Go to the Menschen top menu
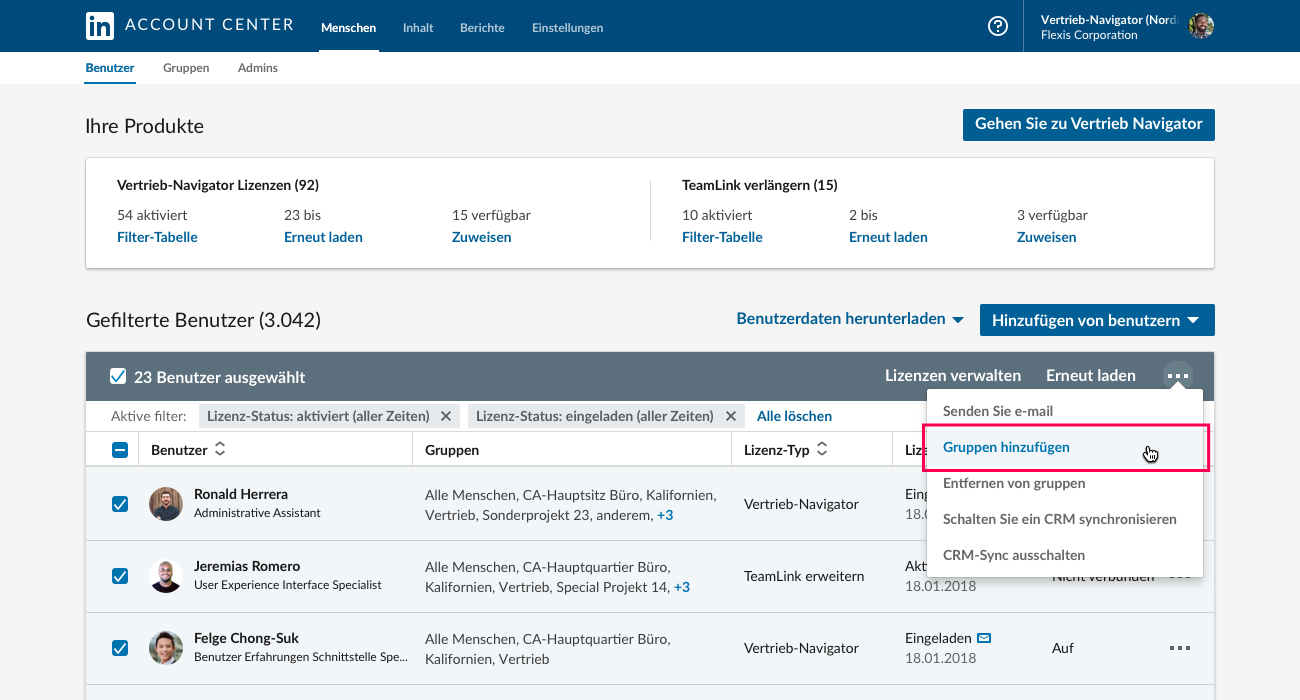Viewport: 1300px width, 700px height. pos(348,28)
